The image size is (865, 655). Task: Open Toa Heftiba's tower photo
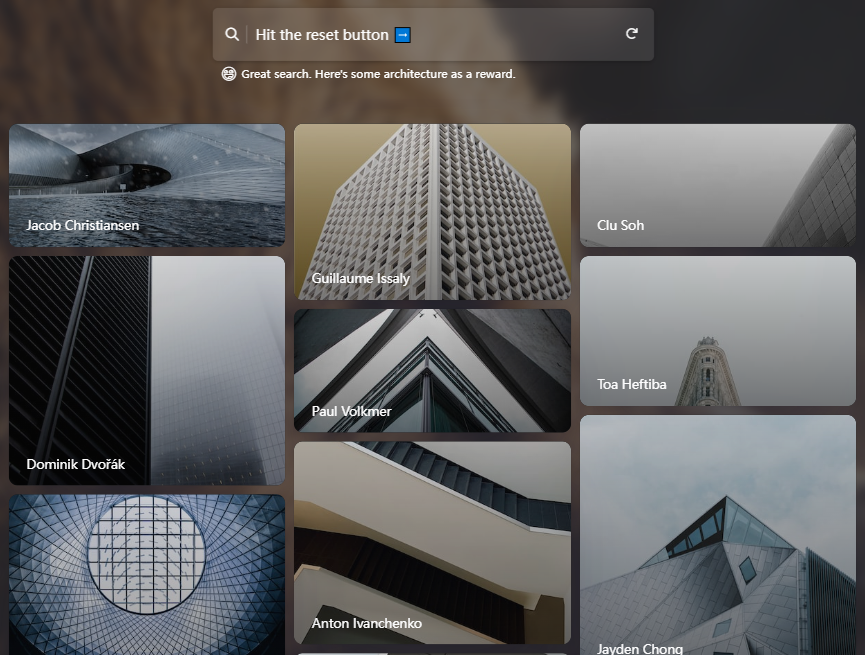tap(718, 331)
